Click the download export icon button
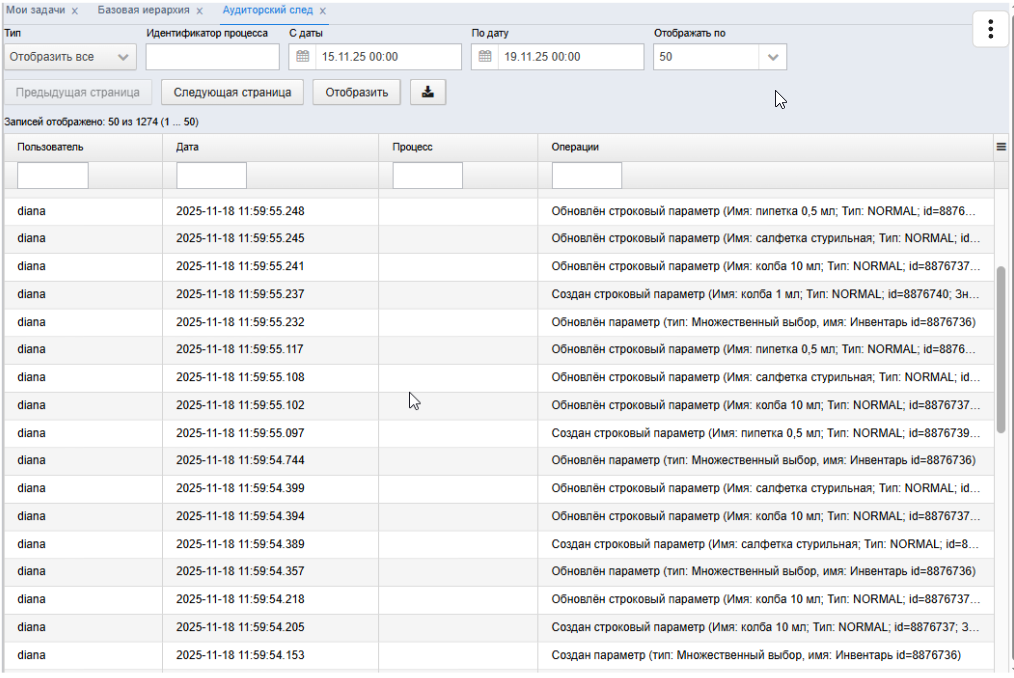Image resolution: width=1014 pixels, height=678 pixels. click(427, 92)
